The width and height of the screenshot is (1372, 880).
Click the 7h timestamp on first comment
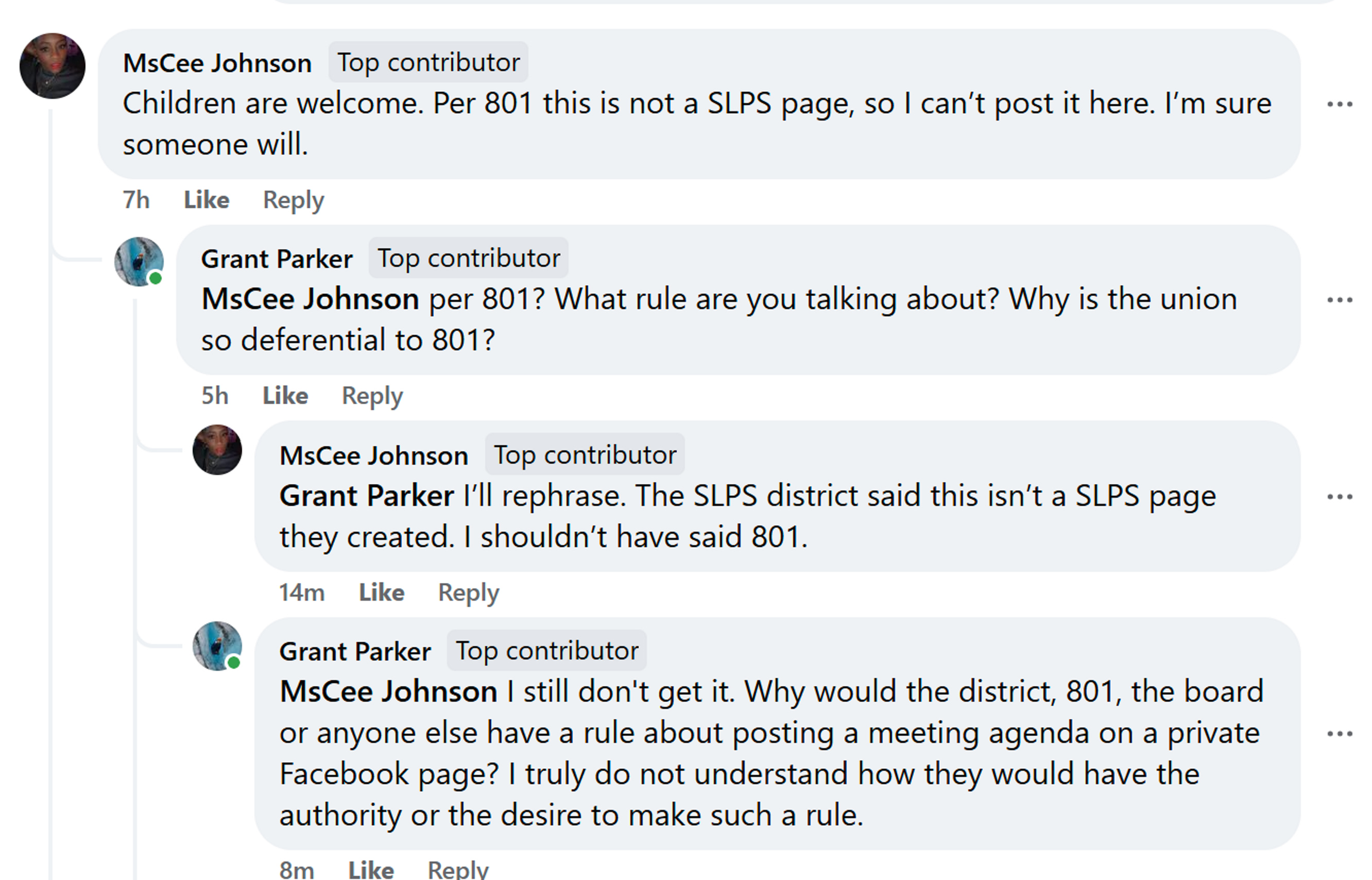point(136,200)
